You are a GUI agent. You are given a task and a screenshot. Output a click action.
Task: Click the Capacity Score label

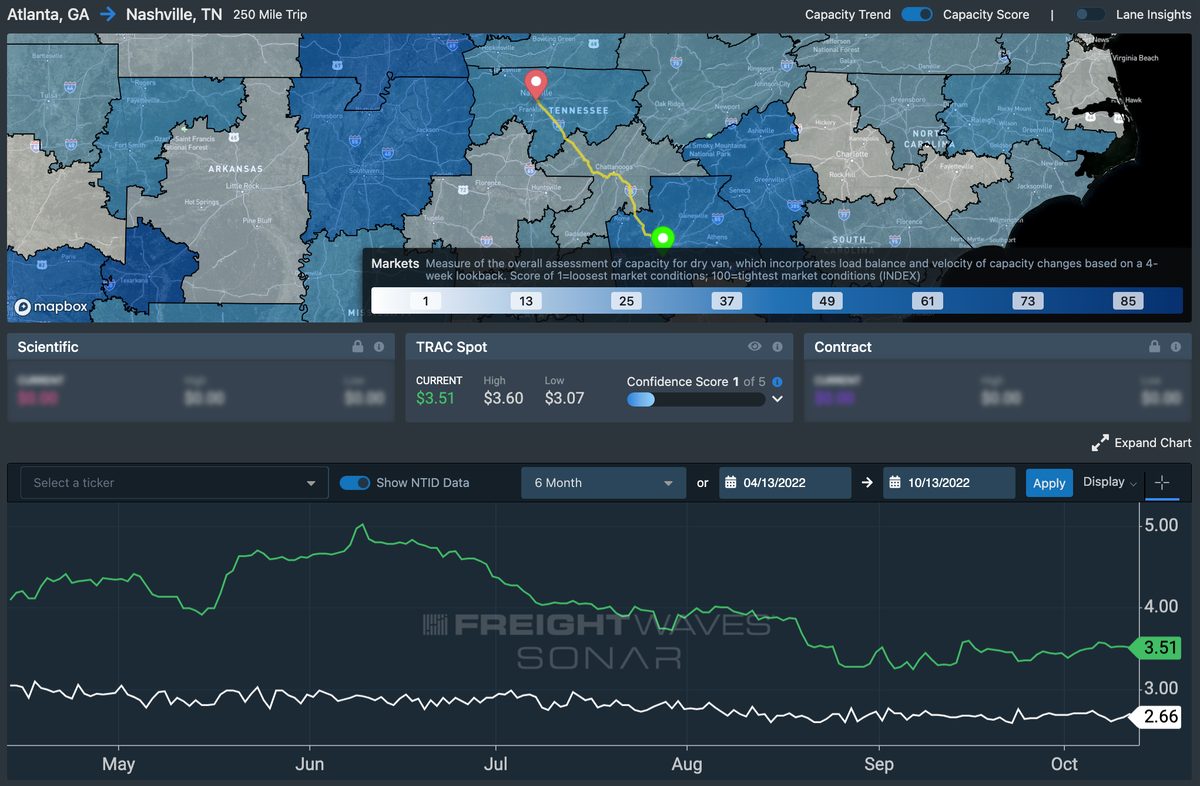(x=986, y=15)
